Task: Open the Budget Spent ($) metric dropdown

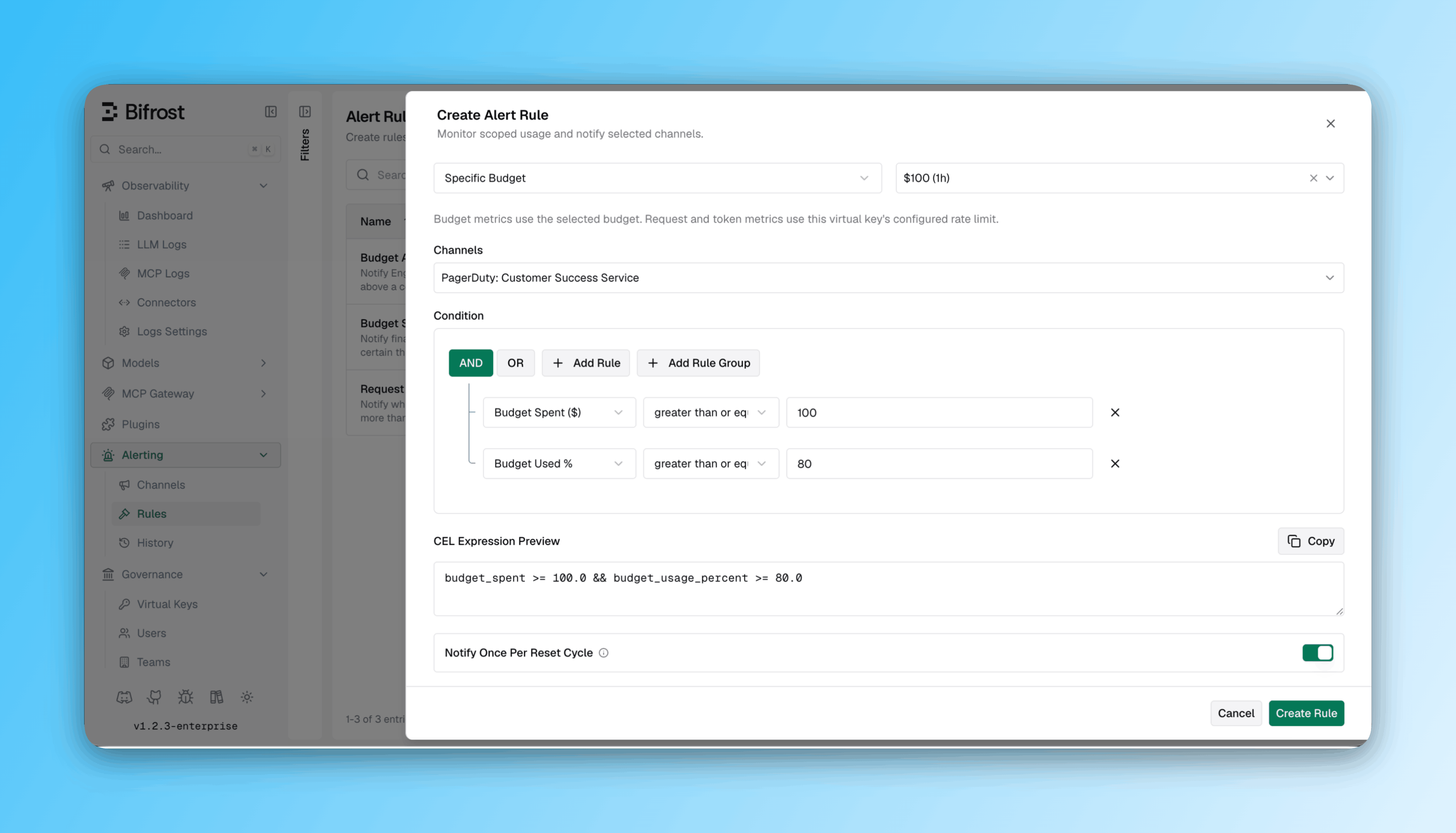Action: click(559, 412)
